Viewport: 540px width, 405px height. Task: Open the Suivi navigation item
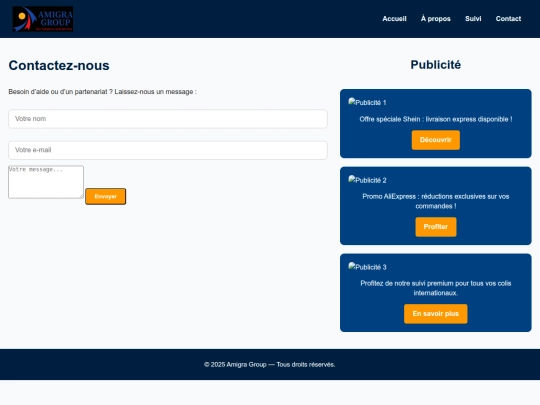point(473,19)
